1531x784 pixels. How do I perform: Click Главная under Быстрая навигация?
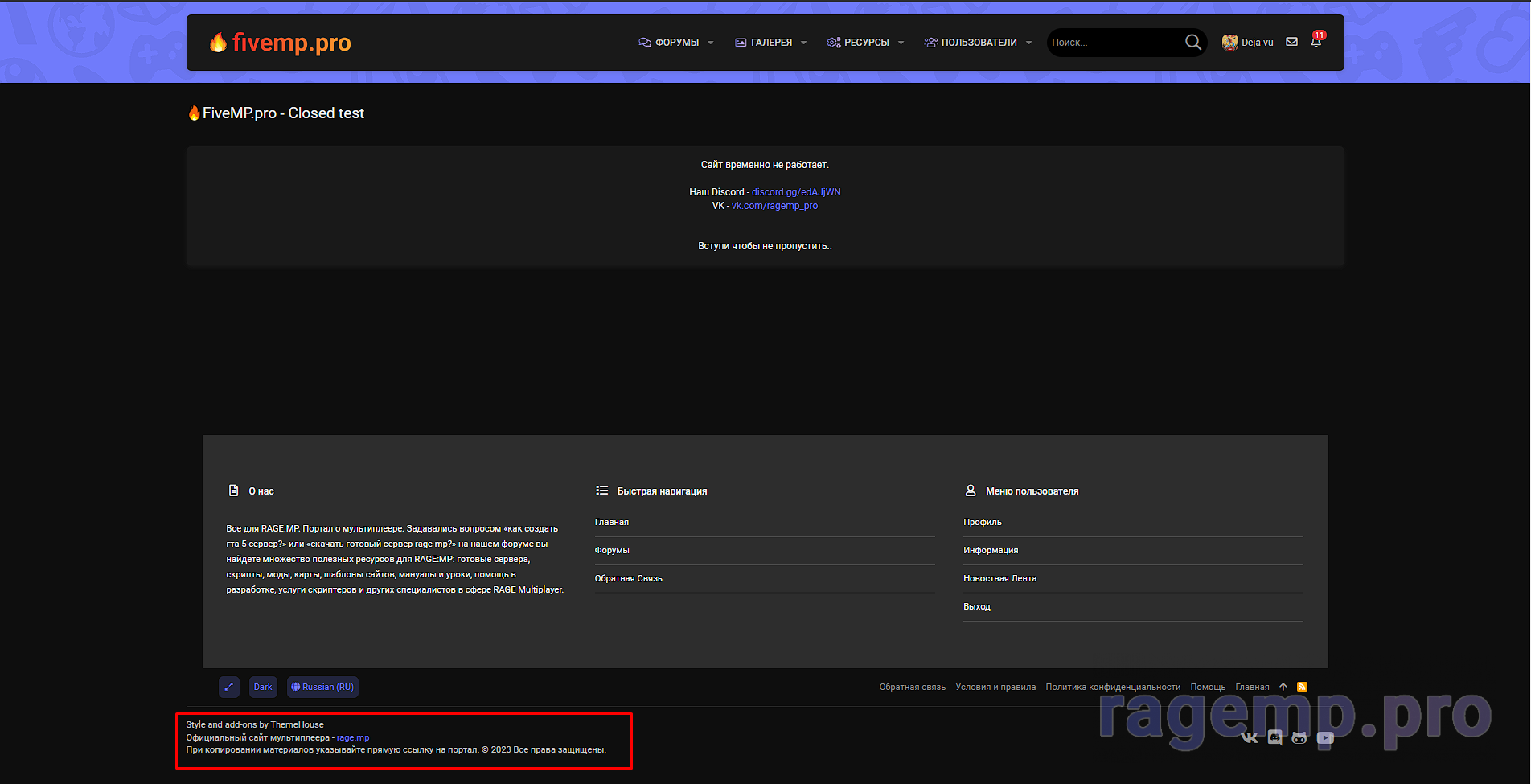[x=612, y=523]
